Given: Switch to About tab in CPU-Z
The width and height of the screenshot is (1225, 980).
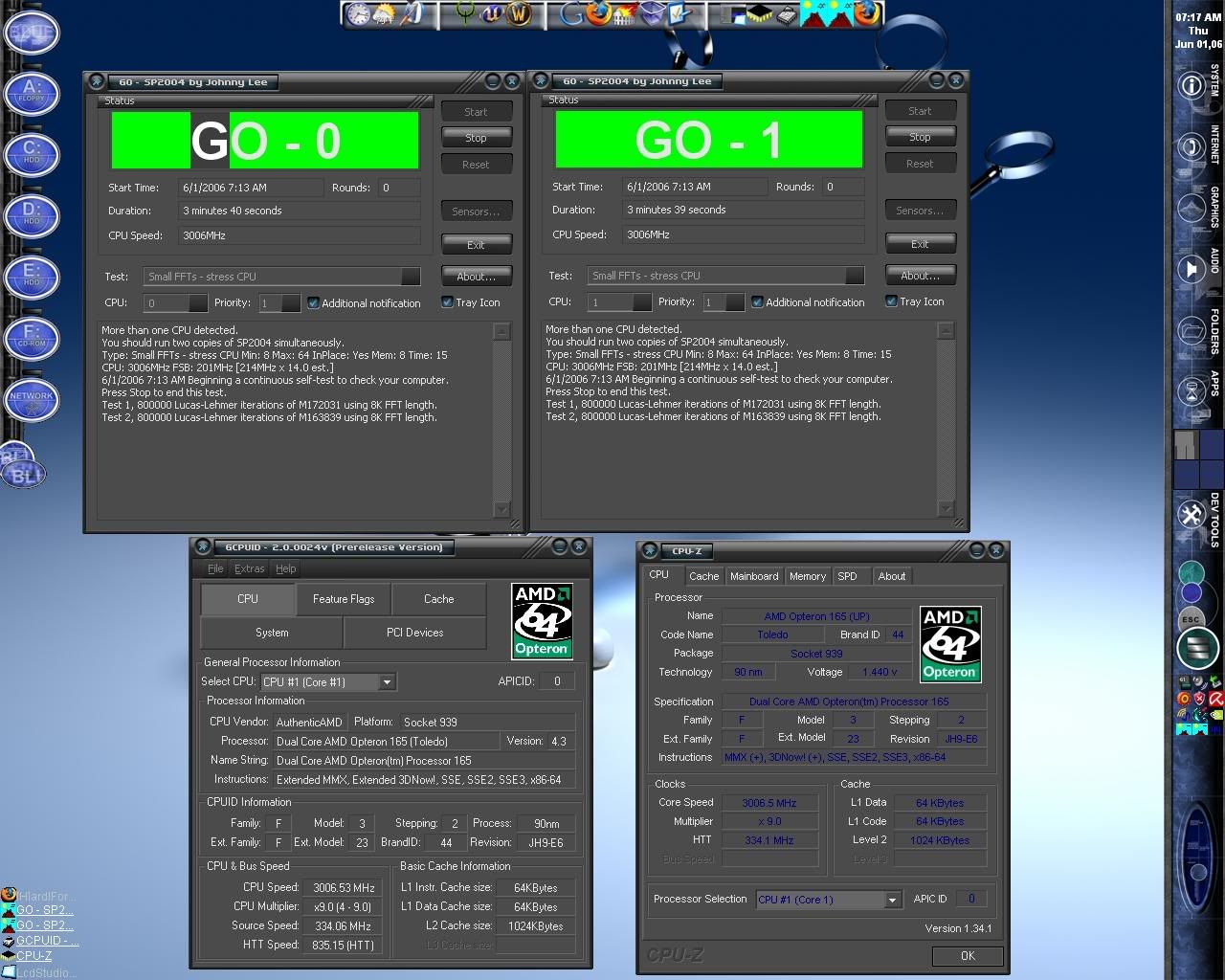Looking at the screenshot, I should [892, 576].
